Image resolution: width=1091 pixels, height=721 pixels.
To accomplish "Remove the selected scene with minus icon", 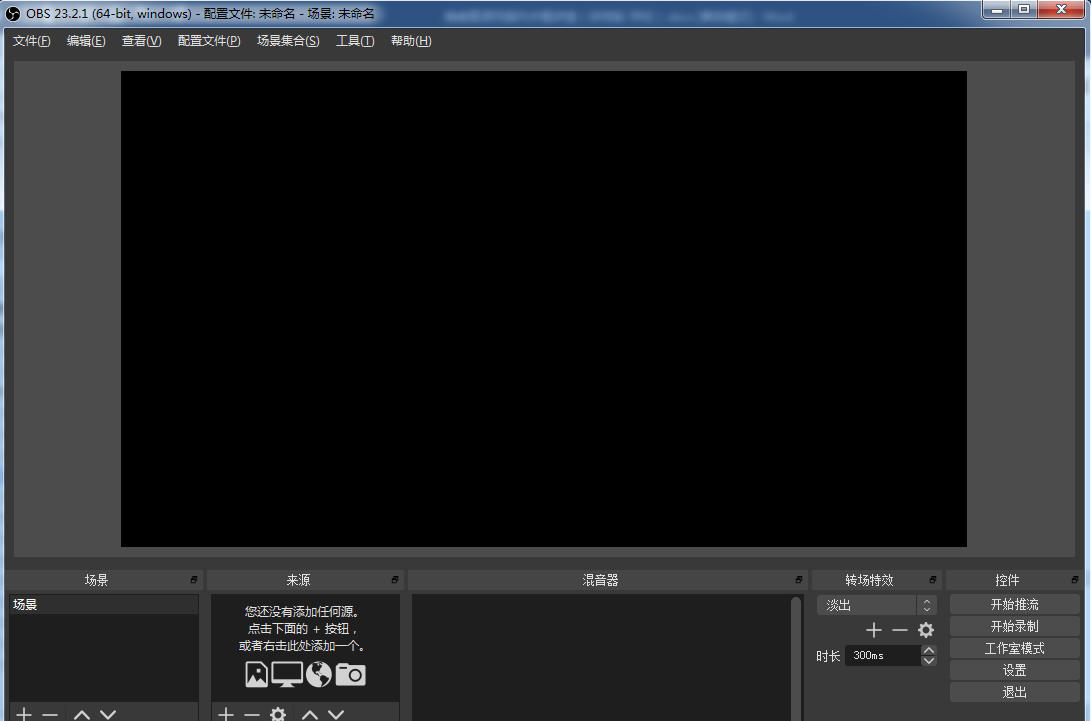I will [50, 714].
